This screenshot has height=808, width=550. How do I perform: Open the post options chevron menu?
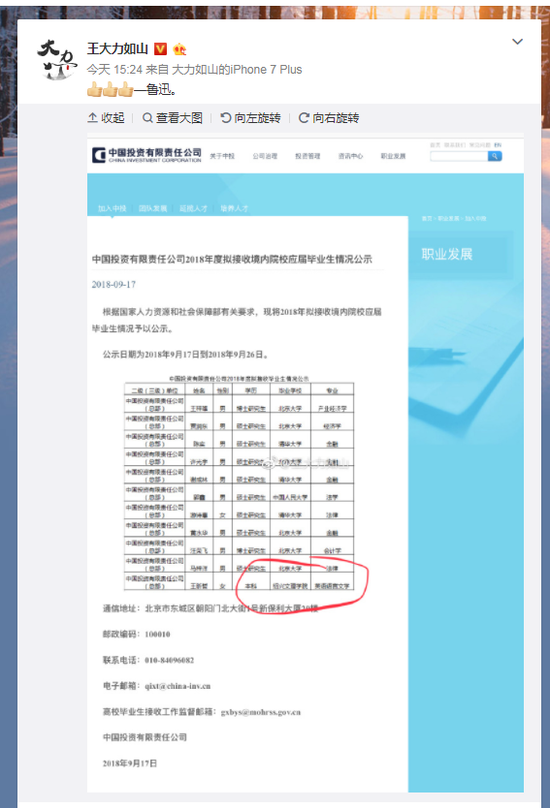click(517, 42)
